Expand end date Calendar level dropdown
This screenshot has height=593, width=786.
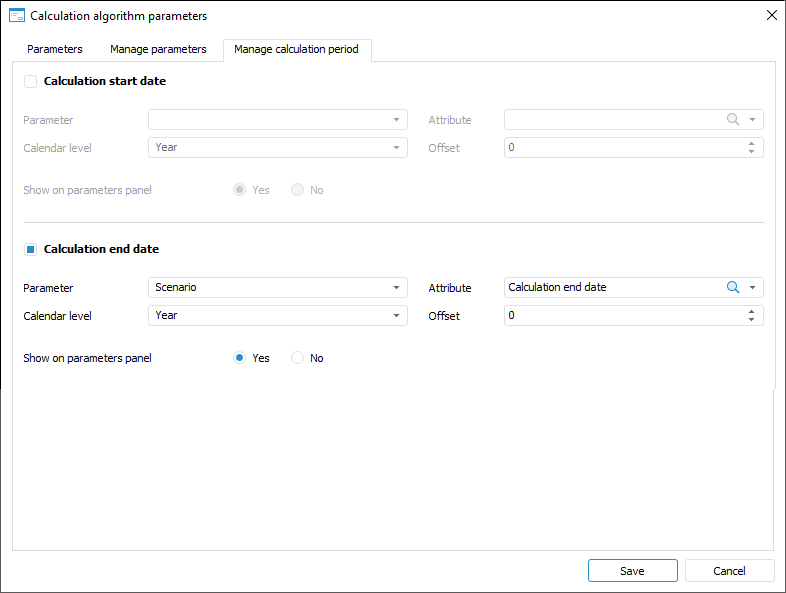click(x=396, y=316)
